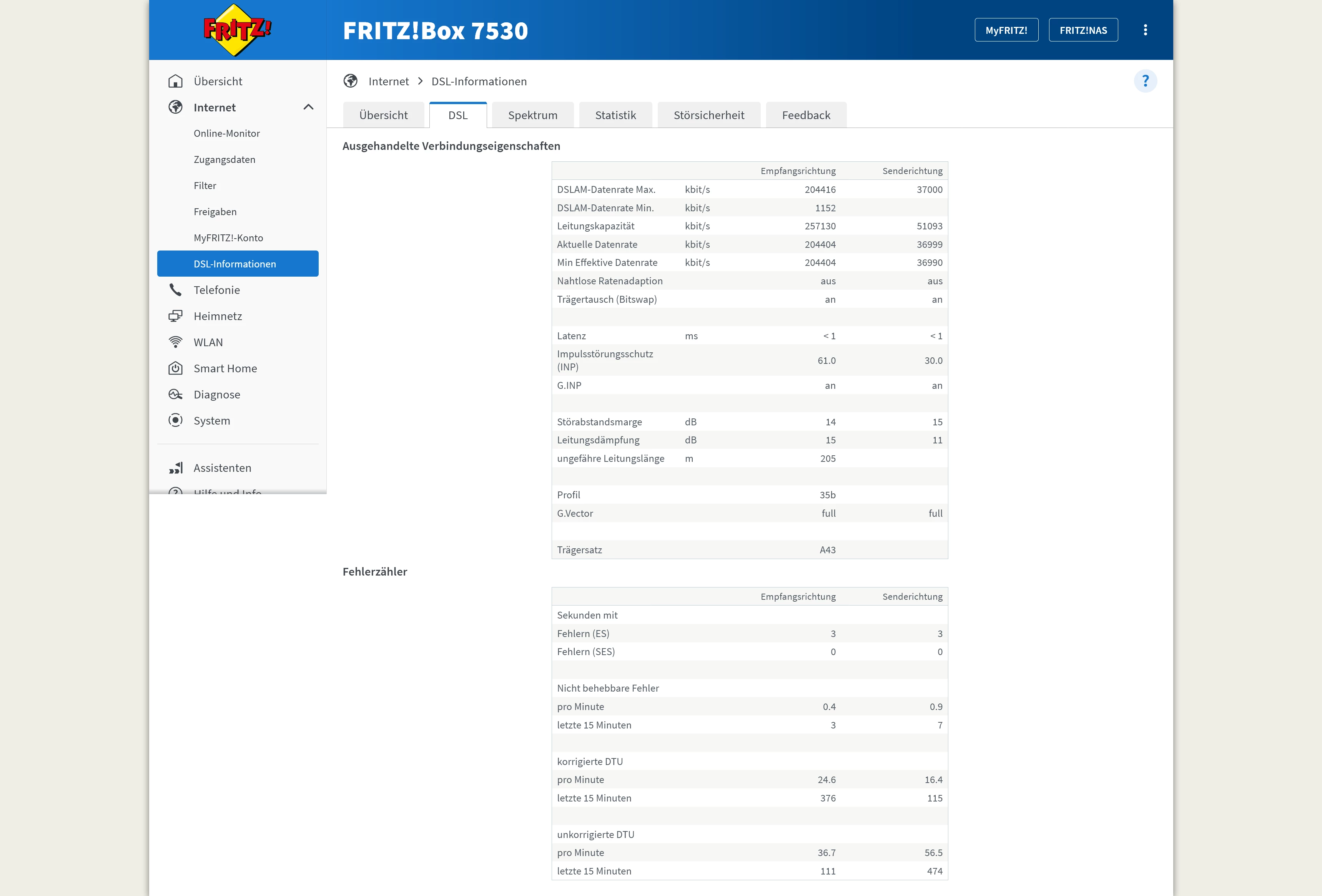Click the Heimnetz network icon
This screenshot has width=1322, height=896.
(x=175, y=316)
